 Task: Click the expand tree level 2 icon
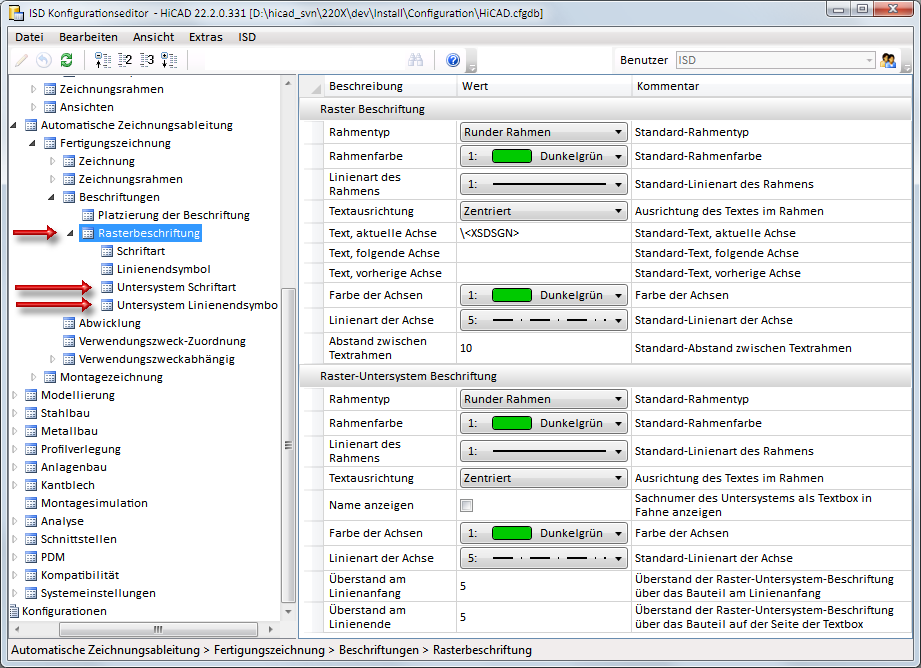coord(125,60)
